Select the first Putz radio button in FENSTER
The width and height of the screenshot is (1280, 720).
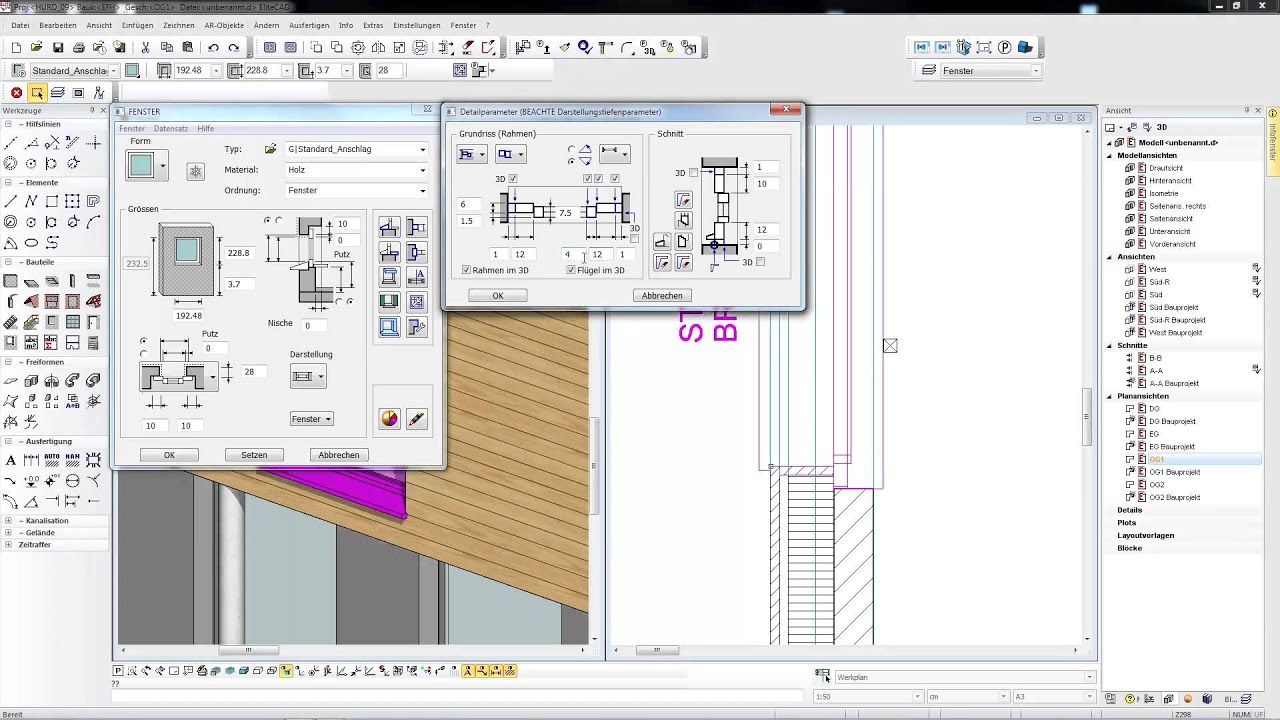point(144,342)
